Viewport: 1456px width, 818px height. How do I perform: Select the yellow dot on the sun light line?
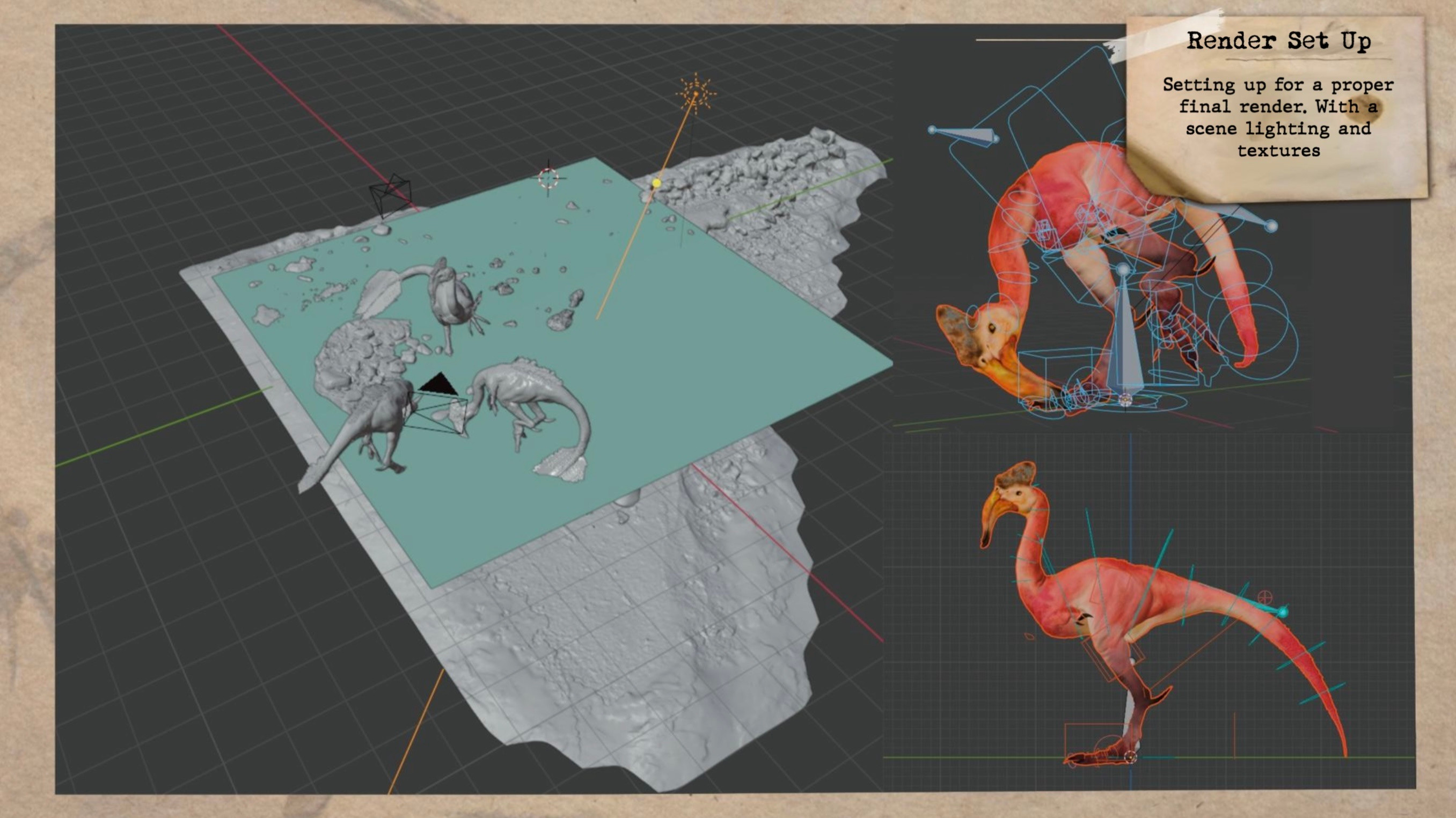[x=656, y=183]
